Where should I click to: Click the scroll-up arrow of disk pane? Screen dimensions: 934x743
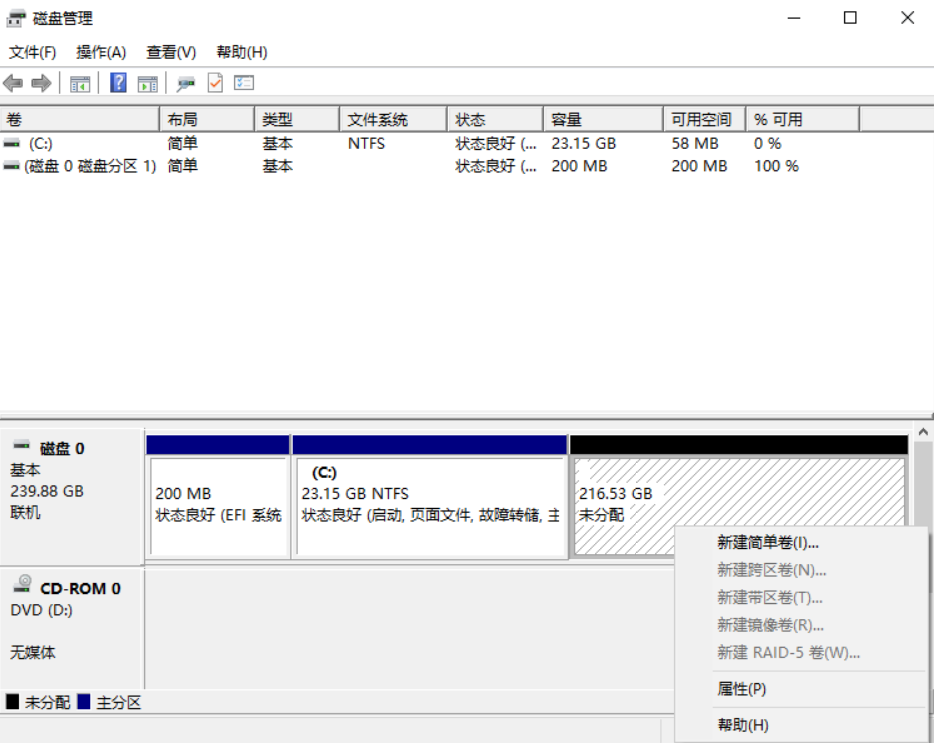[922, 432]
